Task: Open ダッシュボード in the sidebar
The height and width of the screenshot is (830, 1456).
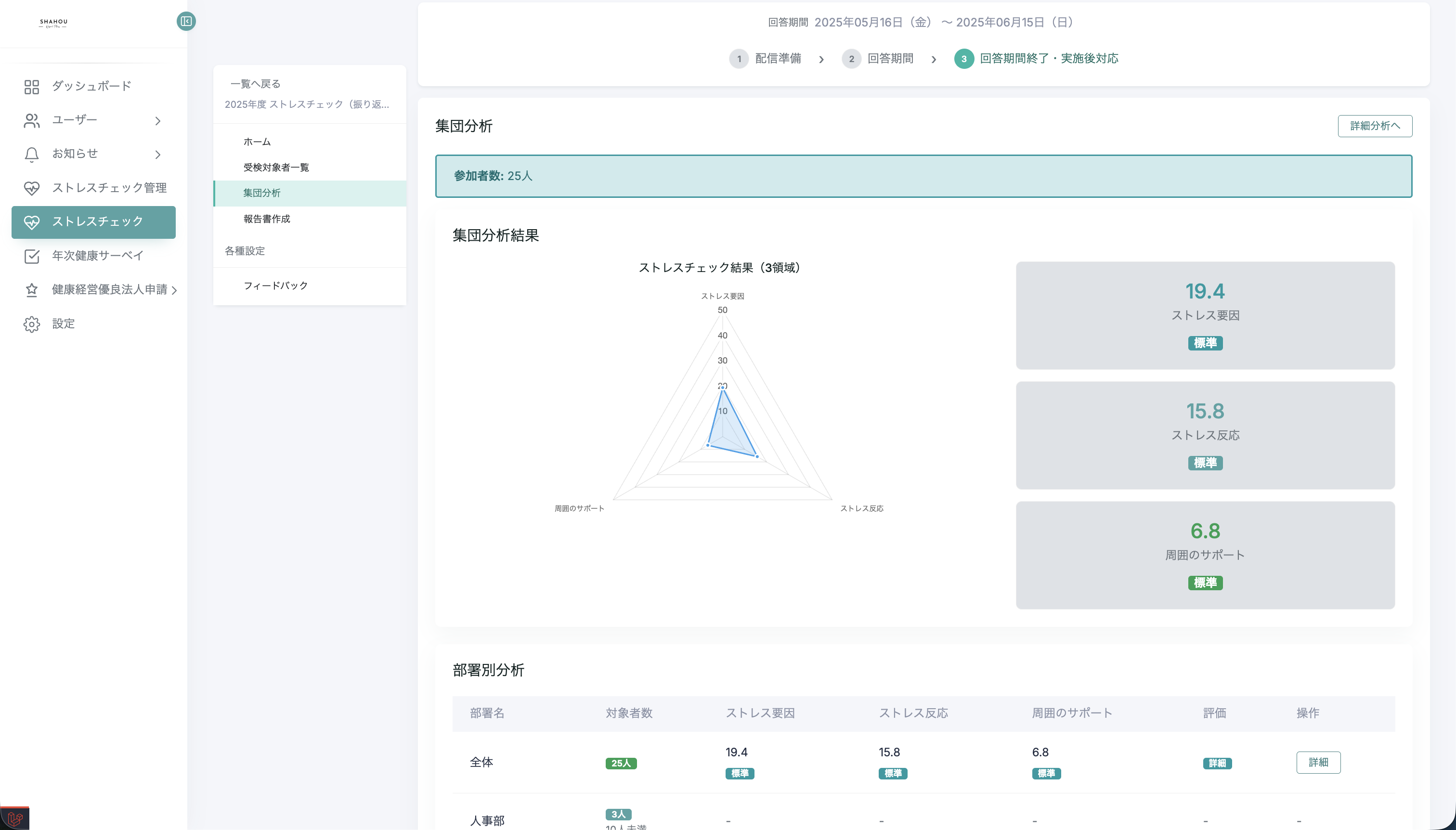Action: (93, 86)
